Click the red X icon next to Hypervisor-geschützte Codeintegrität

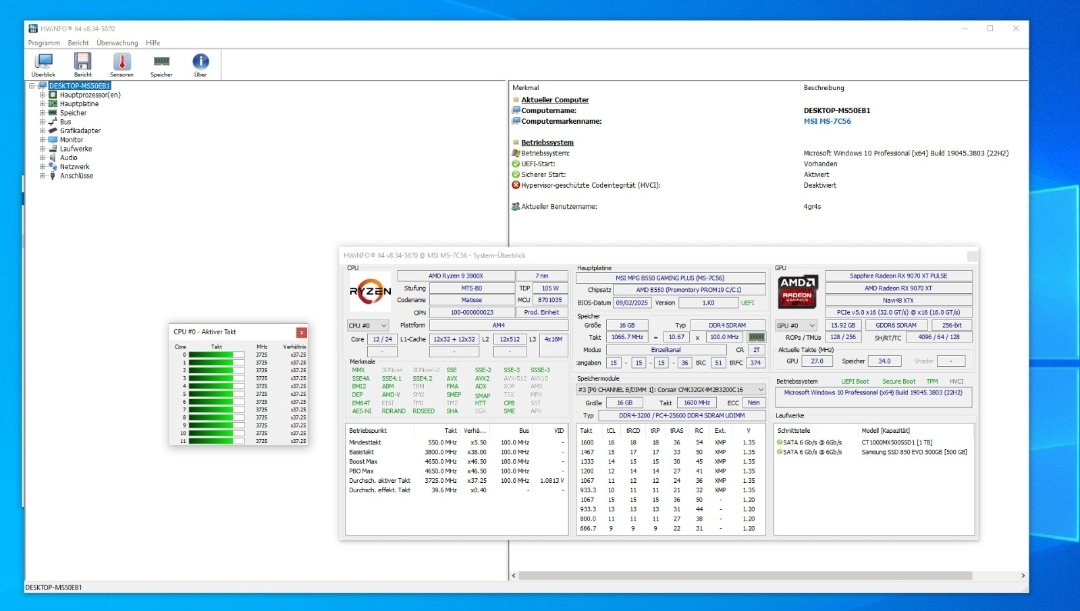pyautogui.click(x=516, y=185)
